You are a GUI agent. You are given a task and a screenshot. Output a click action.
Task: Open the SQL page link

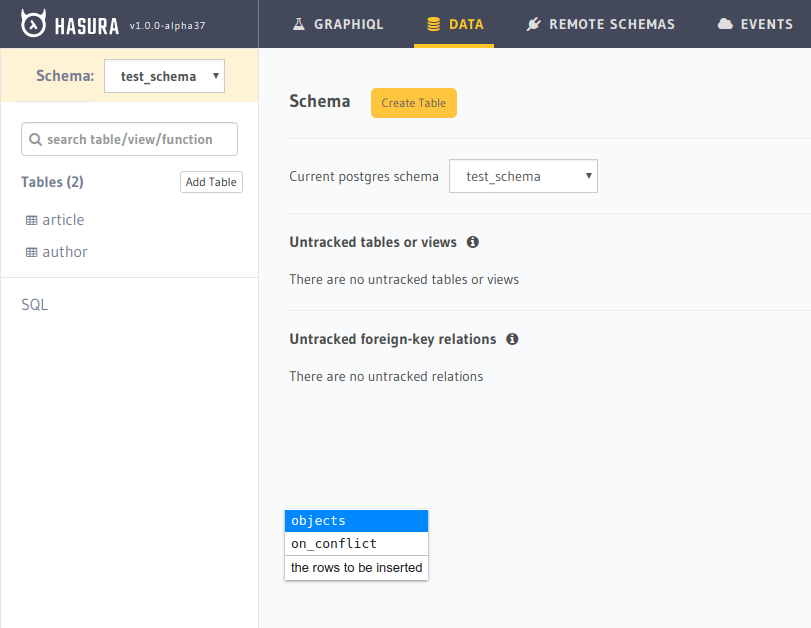(x=35, y=304)
